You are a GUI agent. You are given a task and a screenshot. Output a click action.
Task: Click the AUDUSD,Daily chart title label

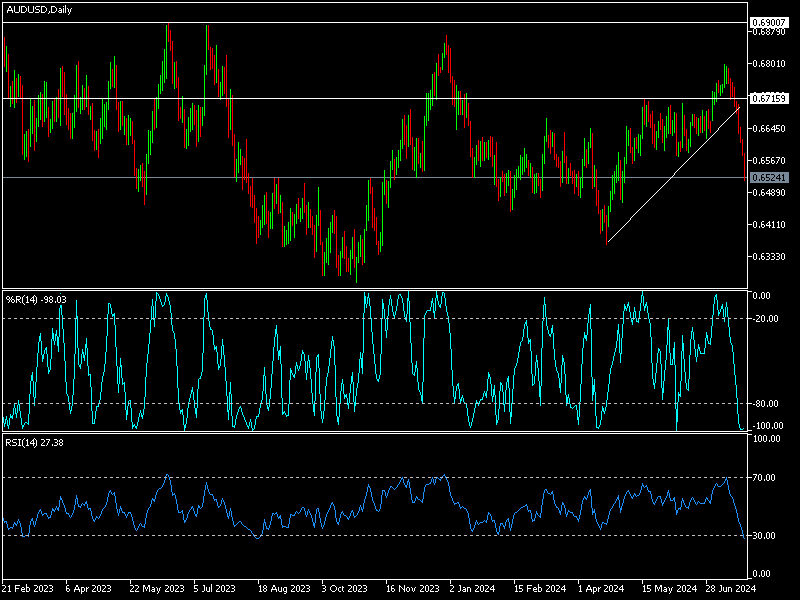tap(40, 8)
